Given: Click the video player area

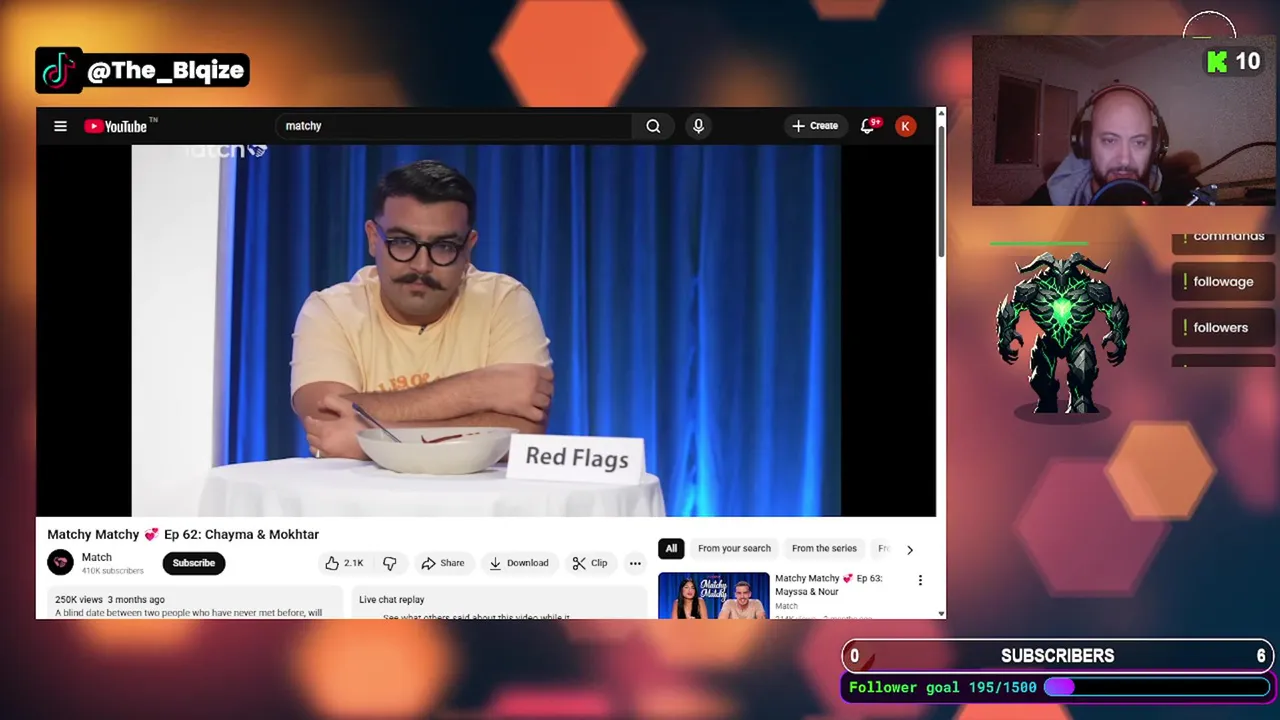Looking at the screenshot, I should (x=486, y=330).
